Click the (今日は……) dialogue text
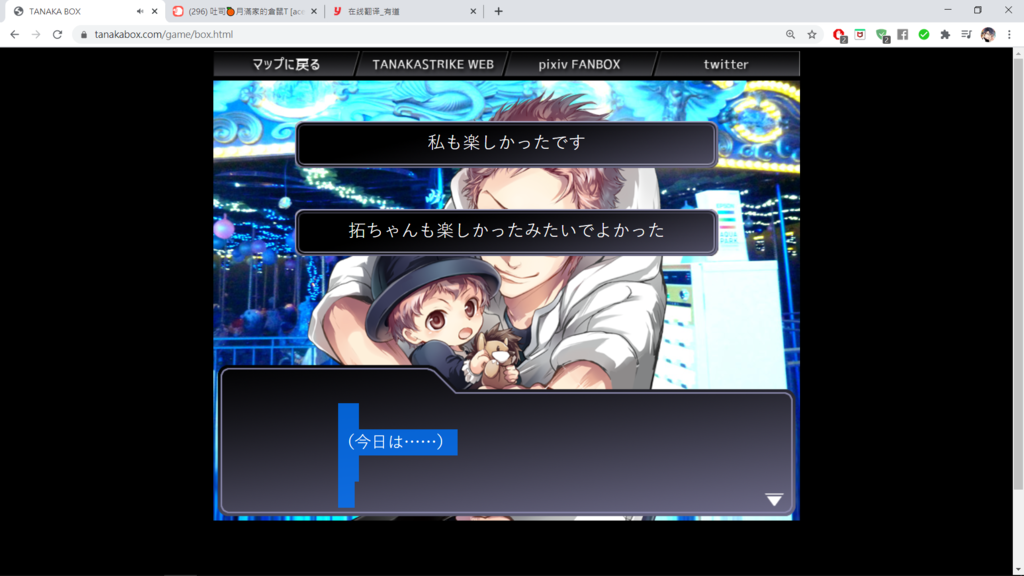Screen dimensions: 1024x576 coord(396,442)
